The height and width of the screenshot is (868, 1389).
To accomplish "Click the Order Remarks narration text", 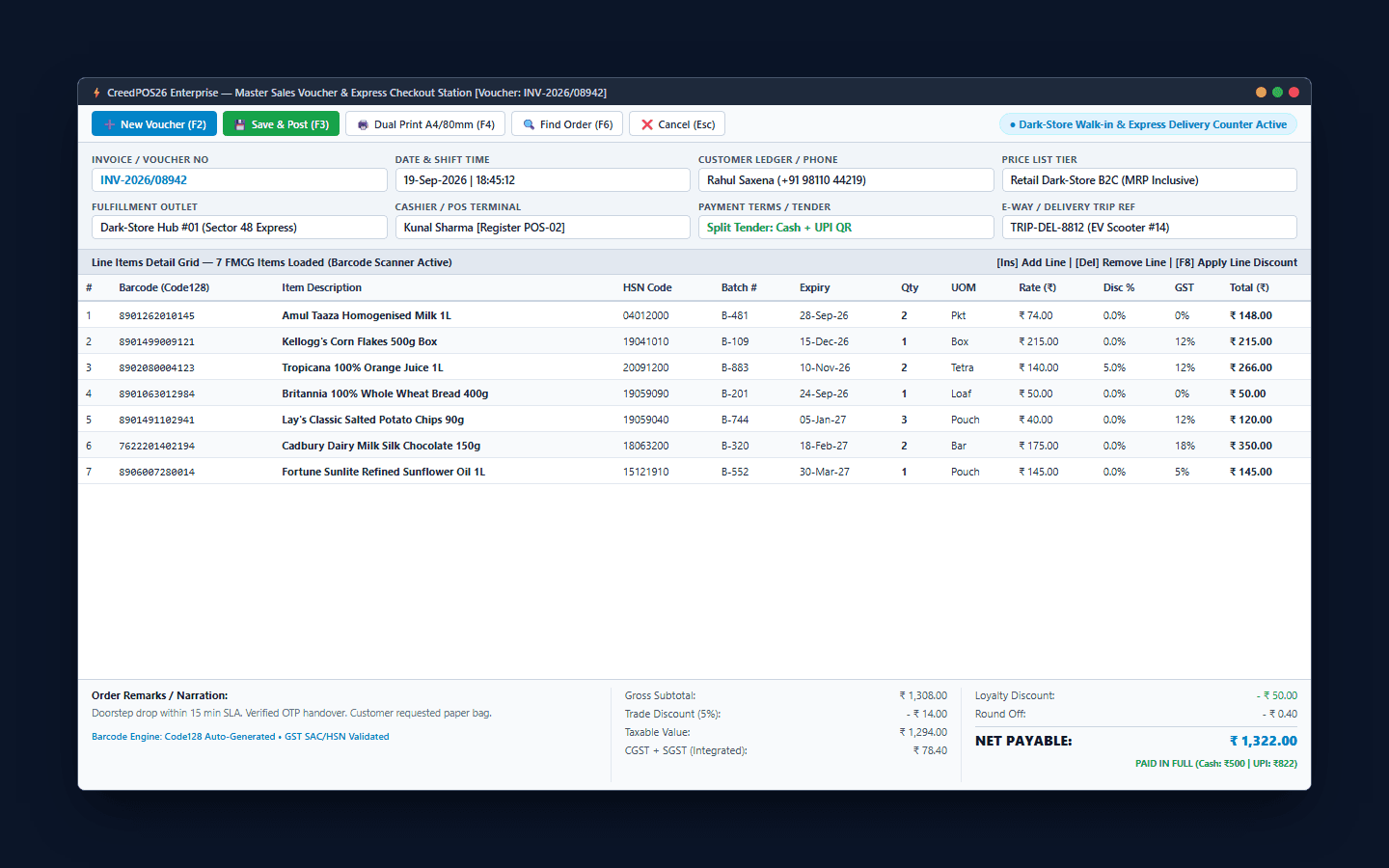I will click(291, 714).
